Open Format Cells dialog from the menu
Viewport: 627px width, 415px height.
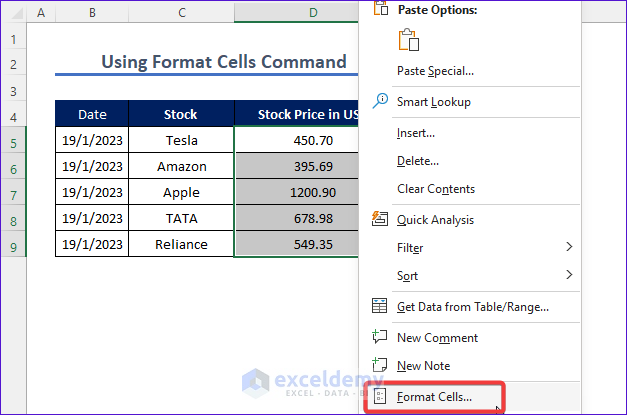434,397
